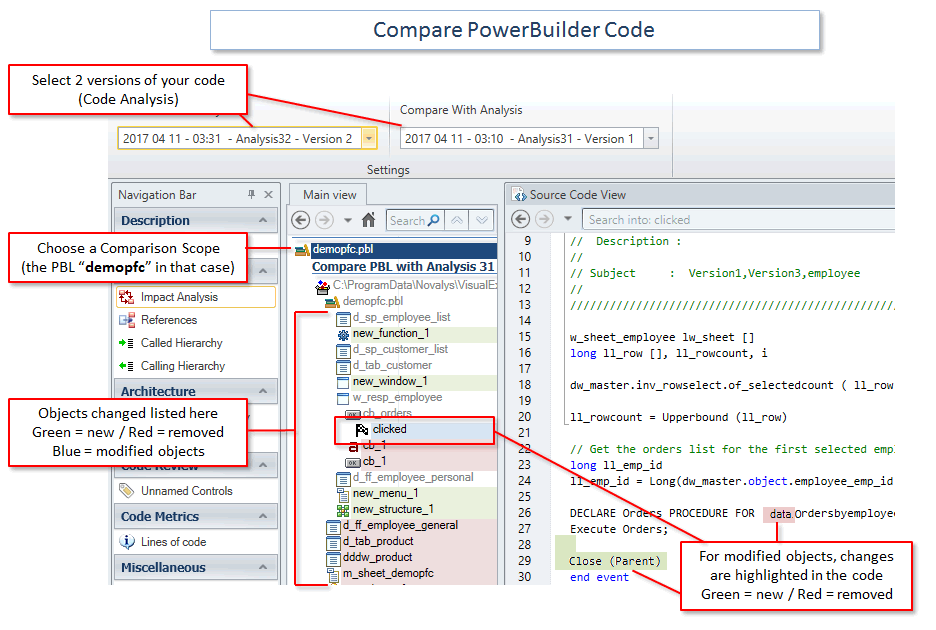The image size is (936, 630).
Task: Click the 'Search into: clicked' field
Action: [x=738, y=220]
